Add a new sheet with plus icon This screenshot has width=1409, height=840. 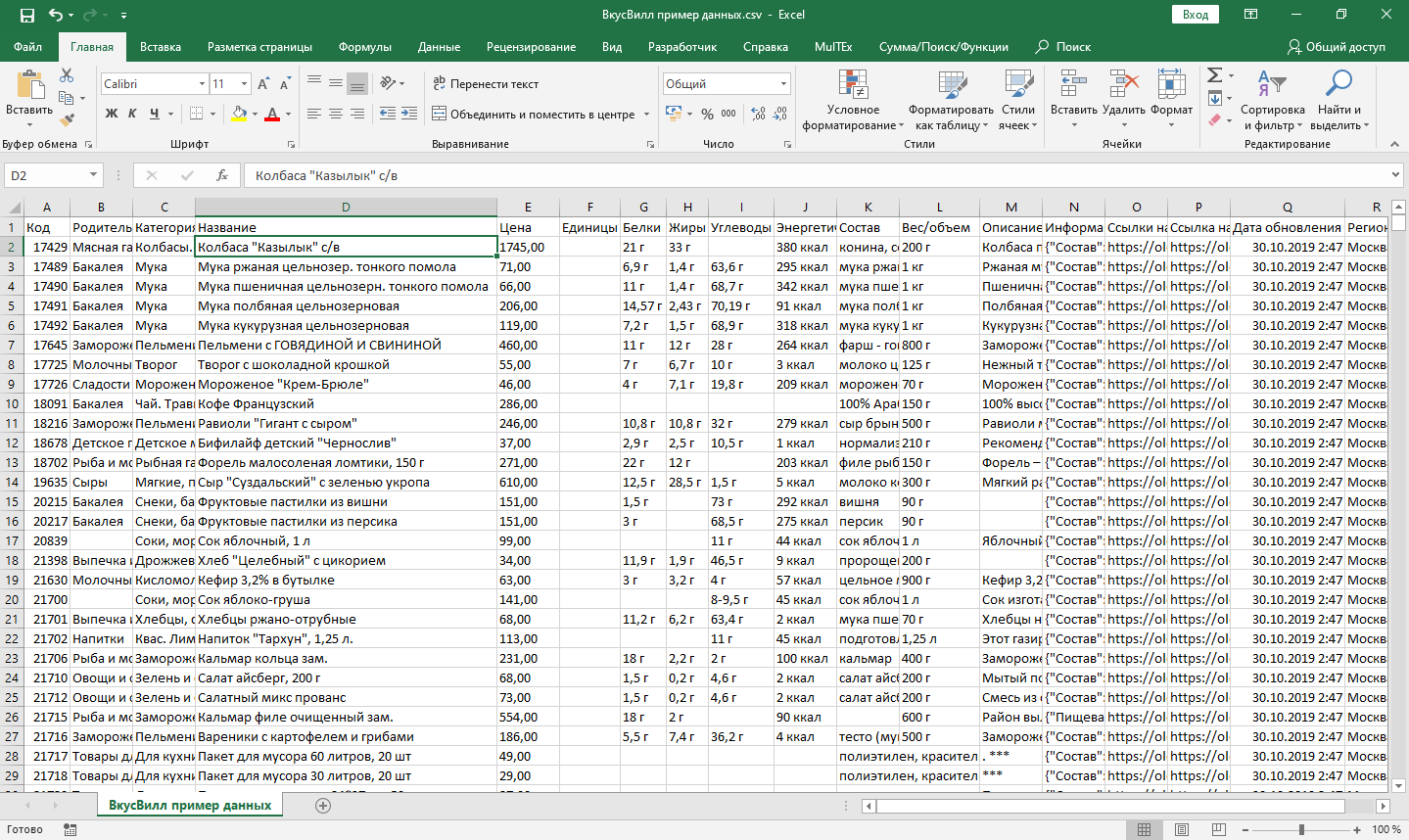tap(323, 806)
